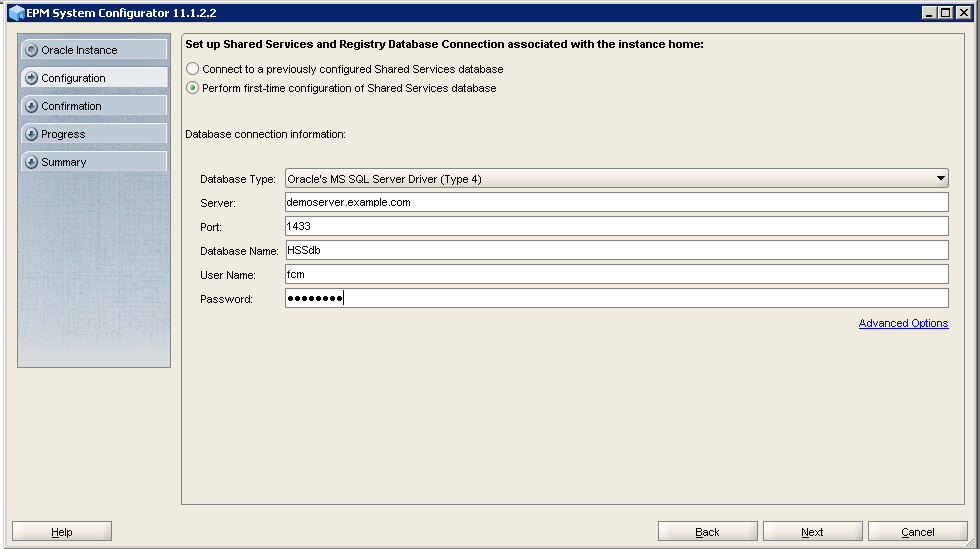Image resolution: width=980 pixels, height=549 pixels.
Task: Click the Summary step arrow icon
Action: pyautogui.click(x=32, y=162)
